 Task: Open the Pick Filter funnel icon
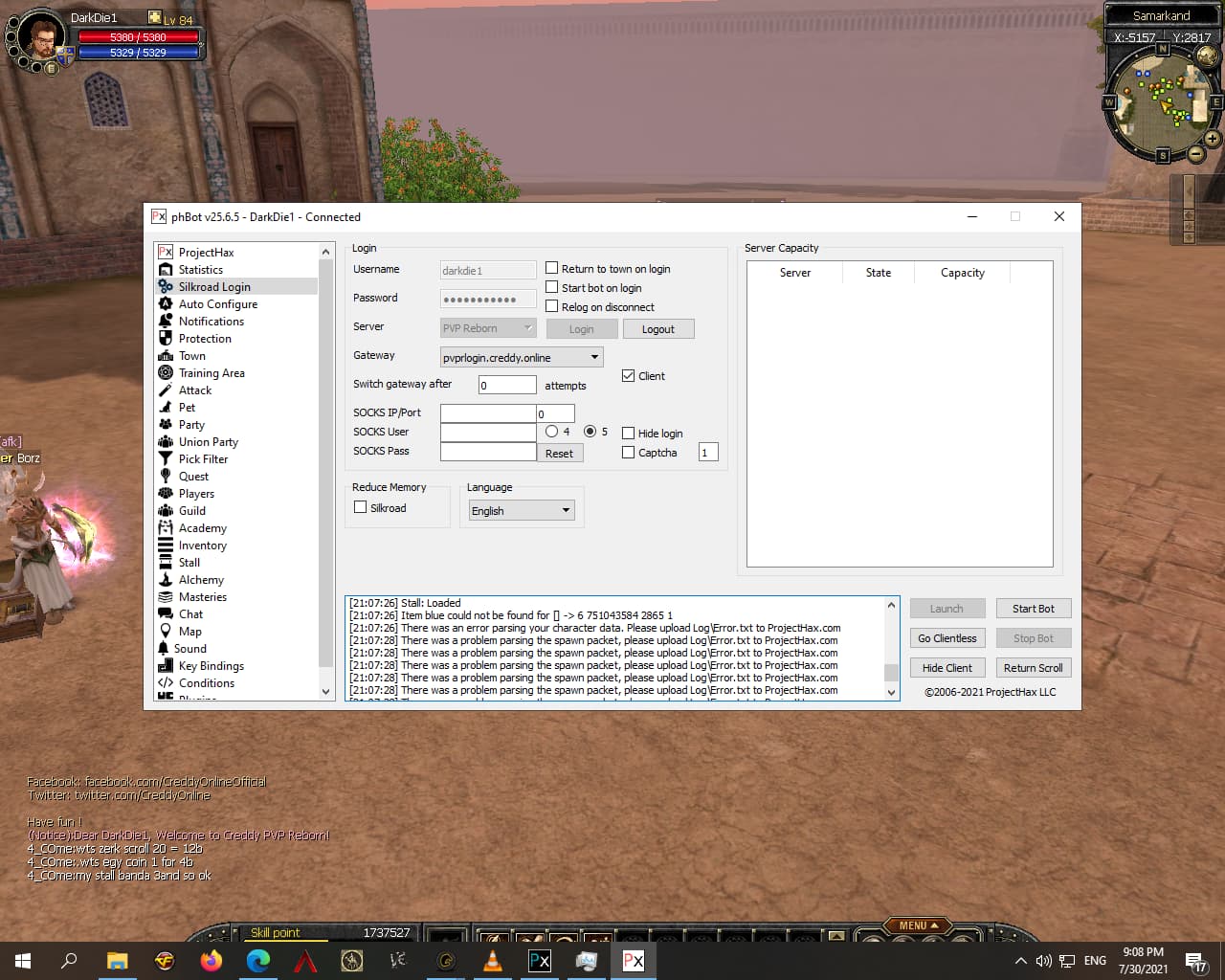pyautogui.click(x=166, y=459)
